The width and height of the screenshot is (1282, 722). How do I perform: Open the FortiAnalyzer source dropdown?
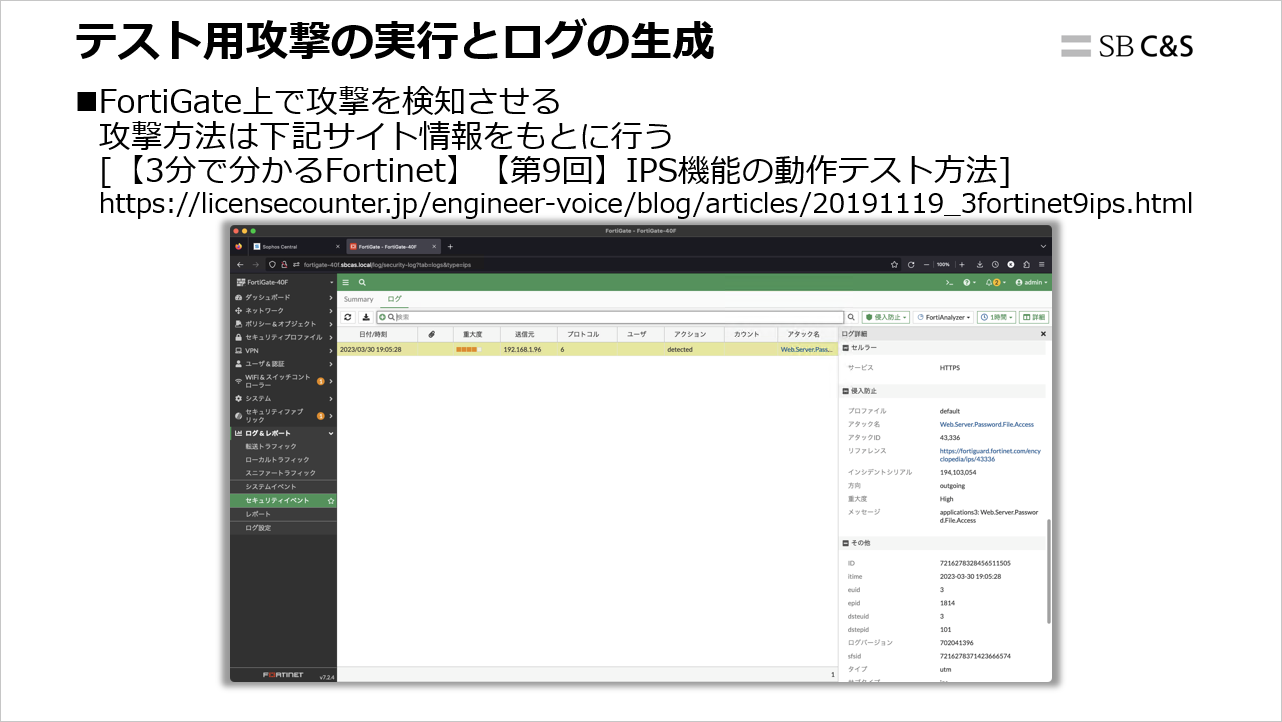[x=943, y=317]
